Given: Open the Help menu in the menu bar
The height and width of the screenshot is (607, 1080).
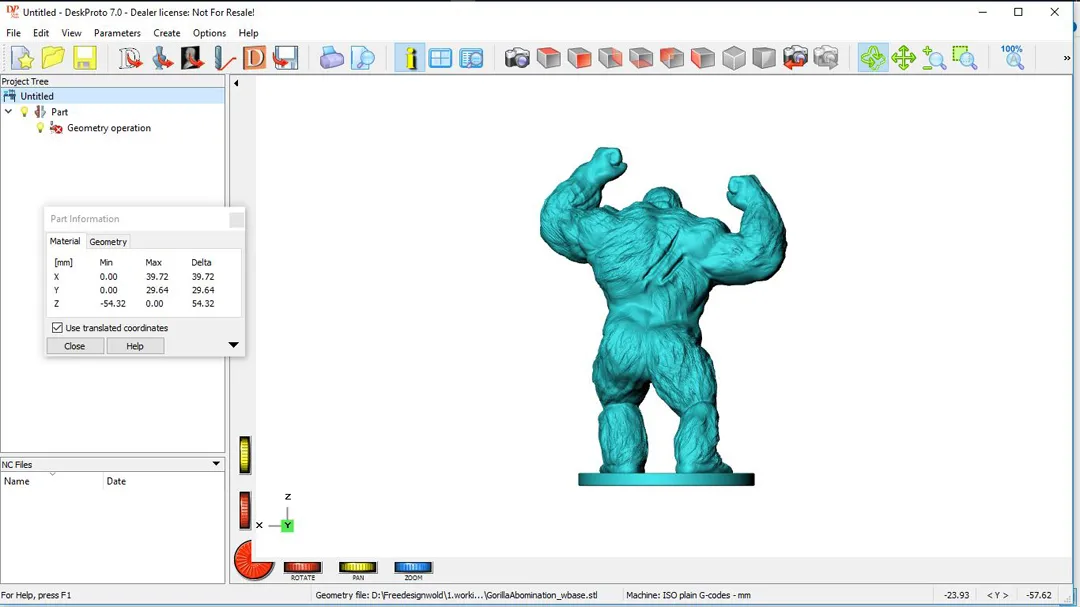Looking at the screenshot, I should (248, 33).
